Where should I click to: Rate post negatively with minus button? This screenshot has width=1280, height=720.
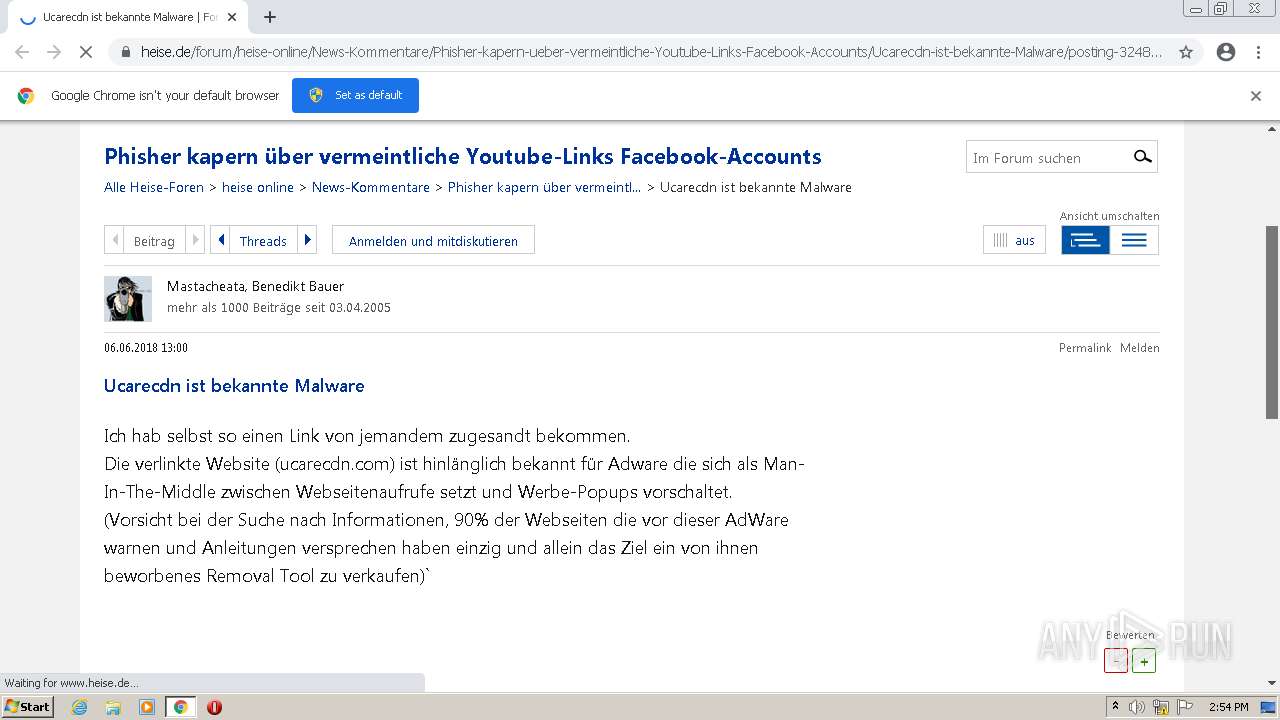pos(1116,660)
